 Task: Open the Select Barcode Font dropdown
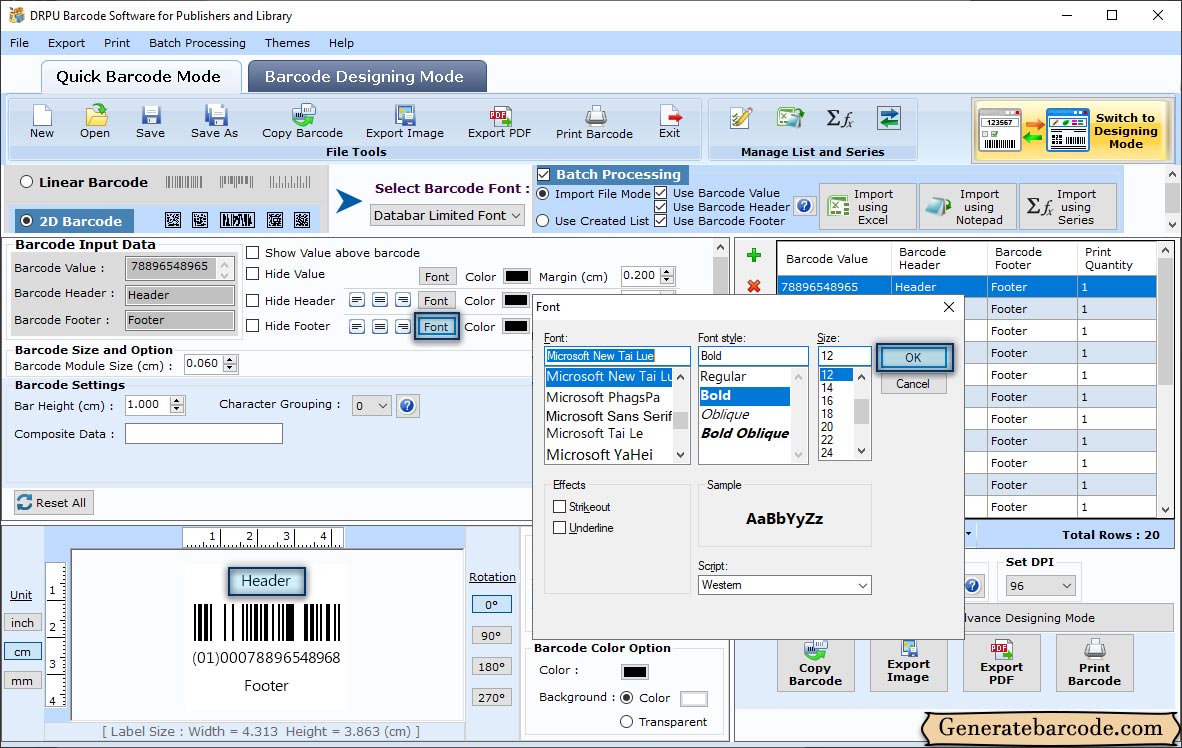448,216
